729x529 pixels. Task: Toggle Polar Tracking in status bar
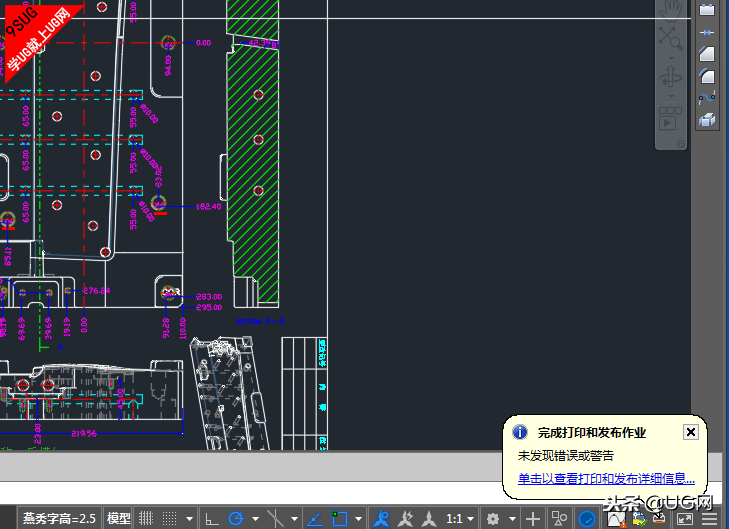coord(237,518)
